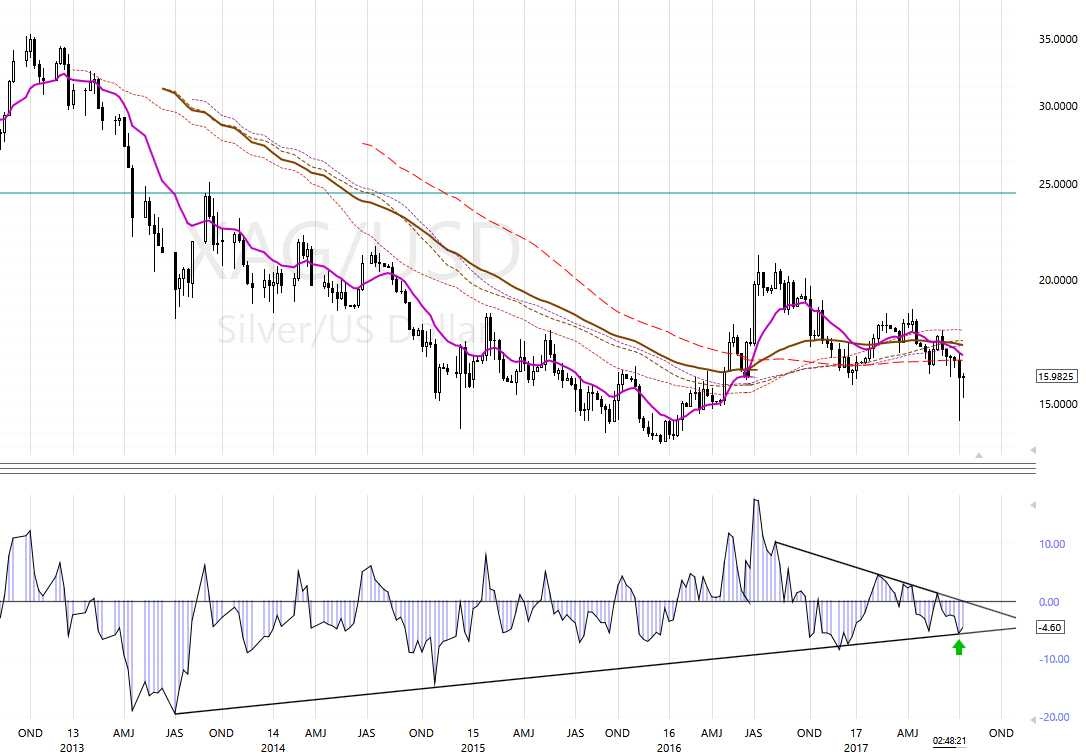The height and width of the screenshot is (755, 1086).
Task: Click the 35.0000 price scale label
Action: [1059, 40]
